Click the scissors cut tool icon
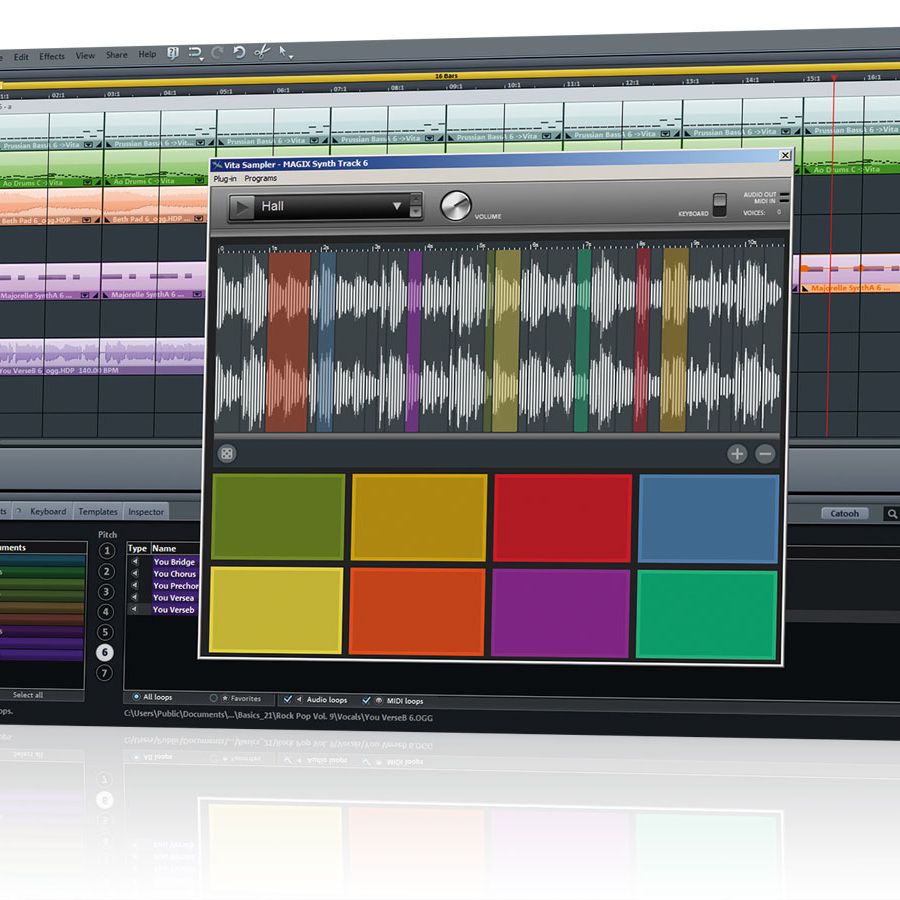This screenshot has width=900, height=900. point(262,52)
